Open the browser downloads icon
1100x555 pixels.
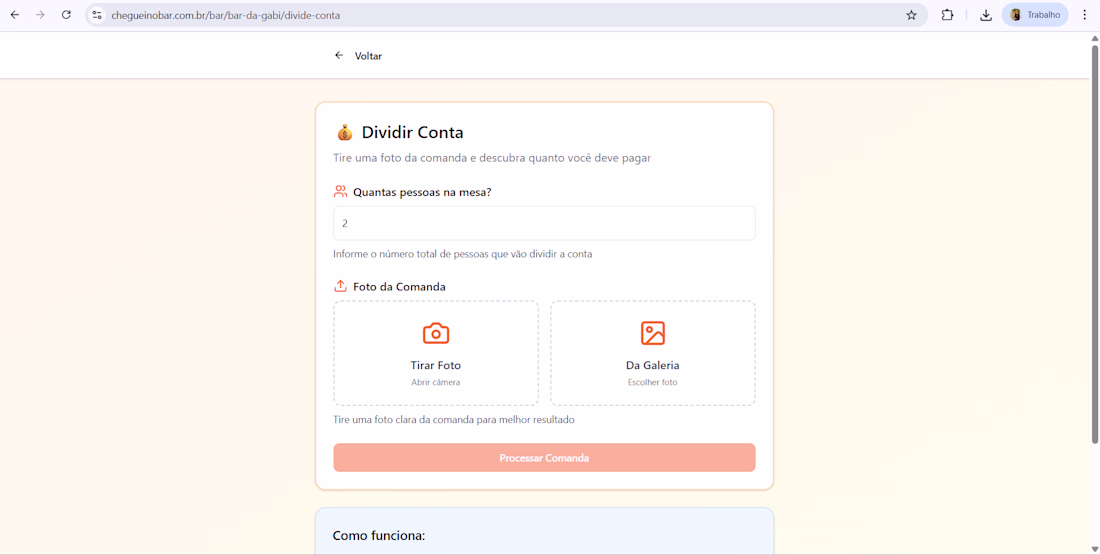pyautogui.click(x=986, y=15)
